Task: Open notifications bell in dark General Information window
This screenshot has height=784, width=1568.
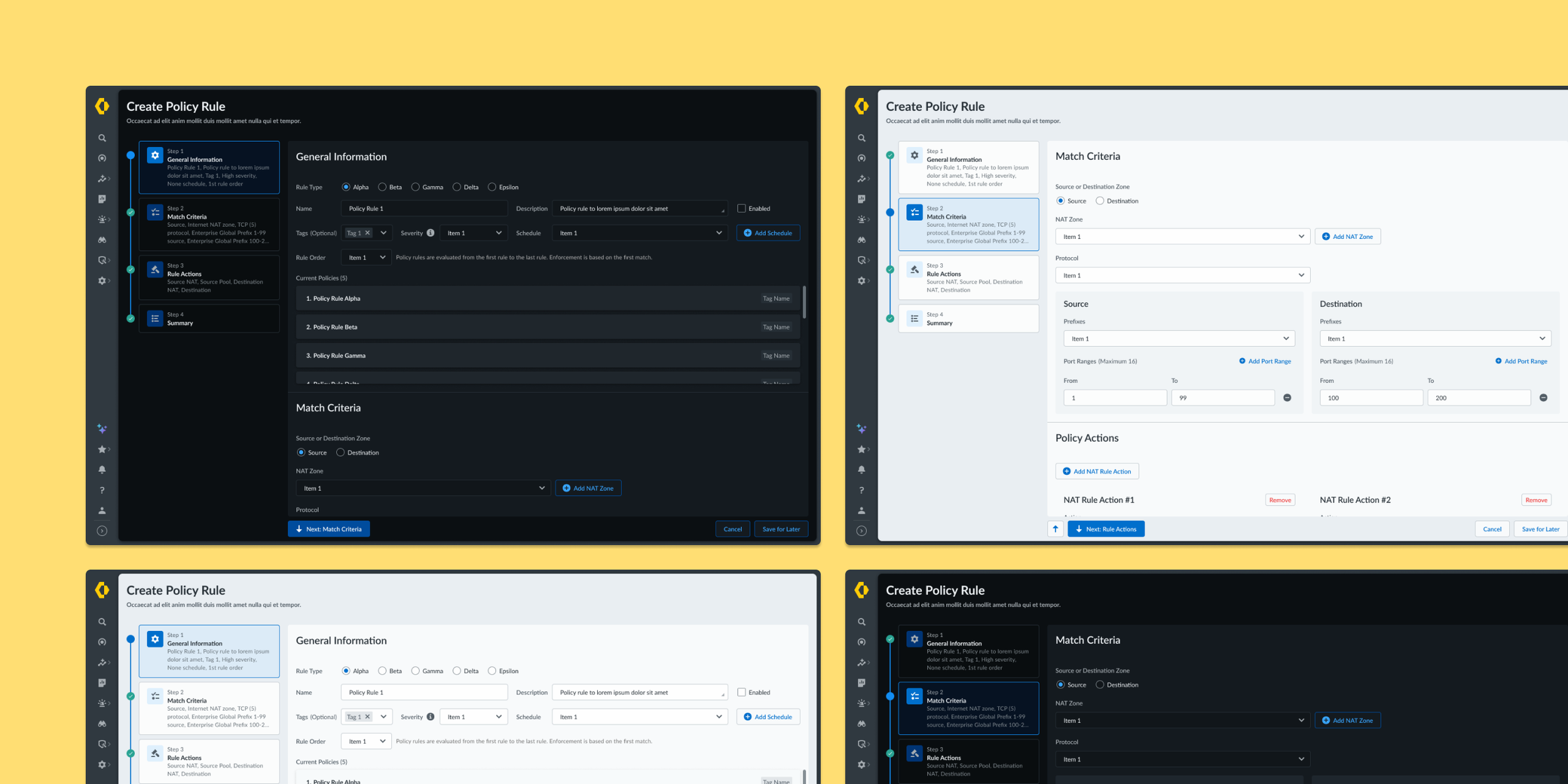Action: (102, 470)
